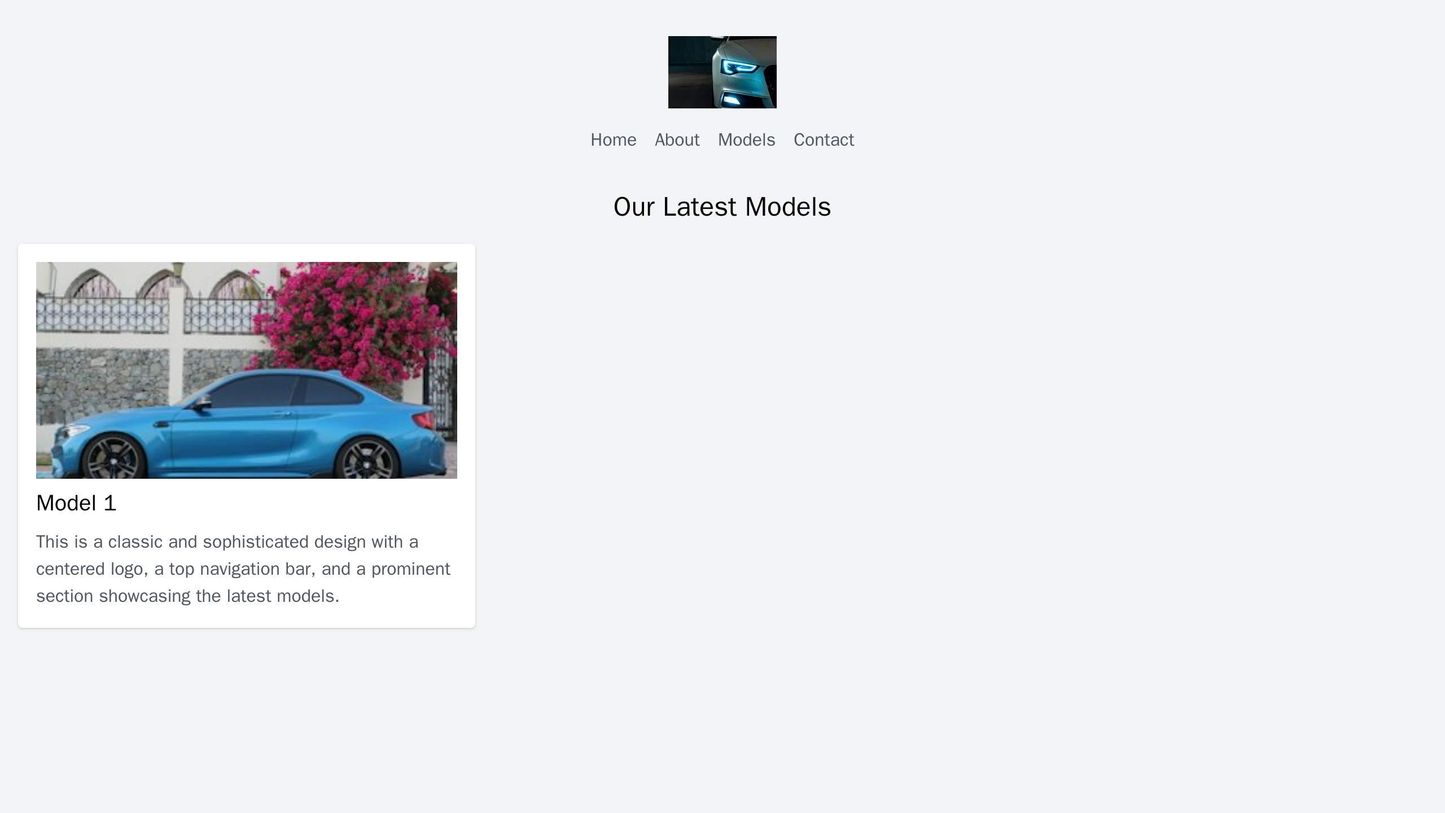Screen dimensions: 1445x813
Task: Open the Home navigation link
Action: pos(613,140)
